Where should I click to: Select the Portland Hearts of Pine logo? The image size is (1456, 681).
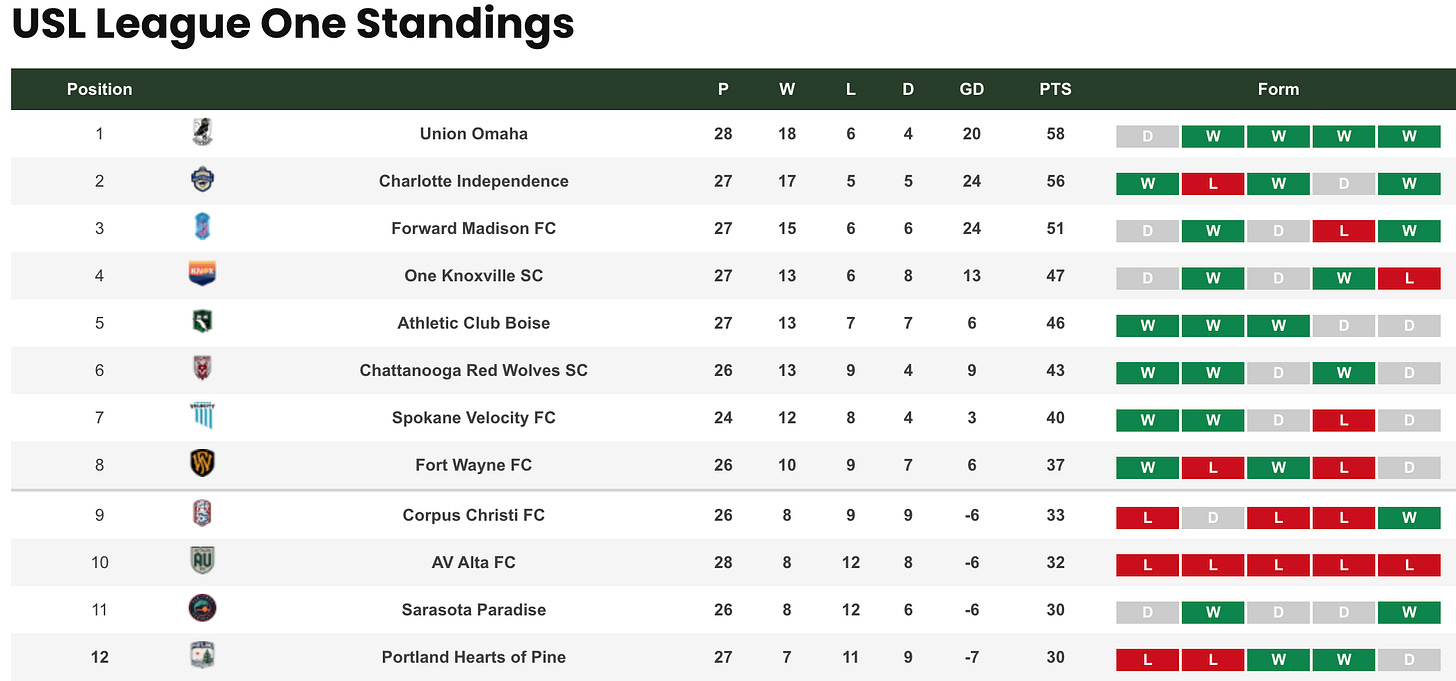(x=202, y=656)
